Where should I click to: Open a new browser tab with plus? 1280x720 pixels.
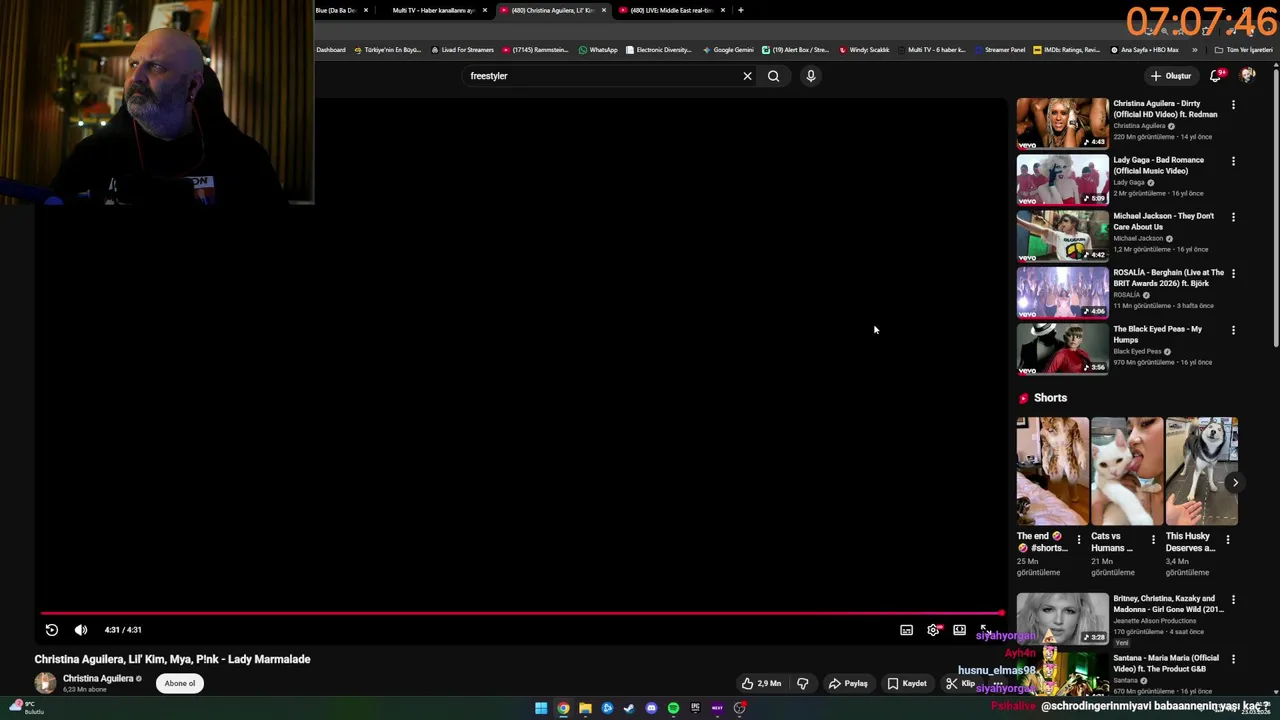pos(740,10)
